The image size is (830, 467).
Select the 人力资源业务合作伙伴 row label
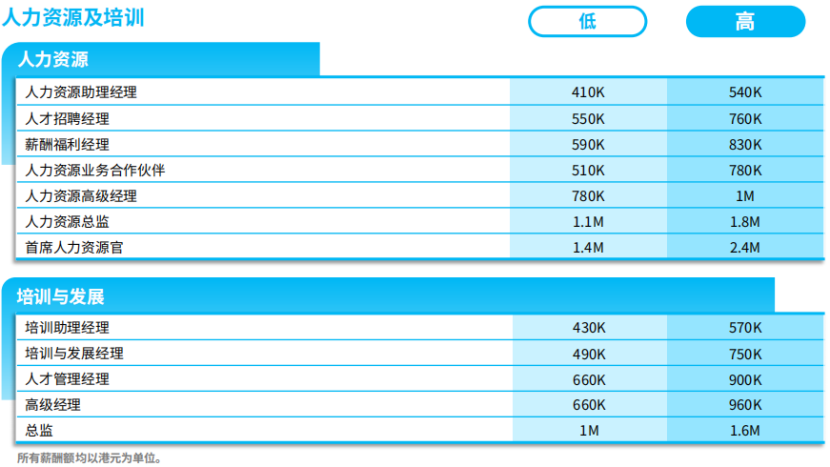point(95,170)
